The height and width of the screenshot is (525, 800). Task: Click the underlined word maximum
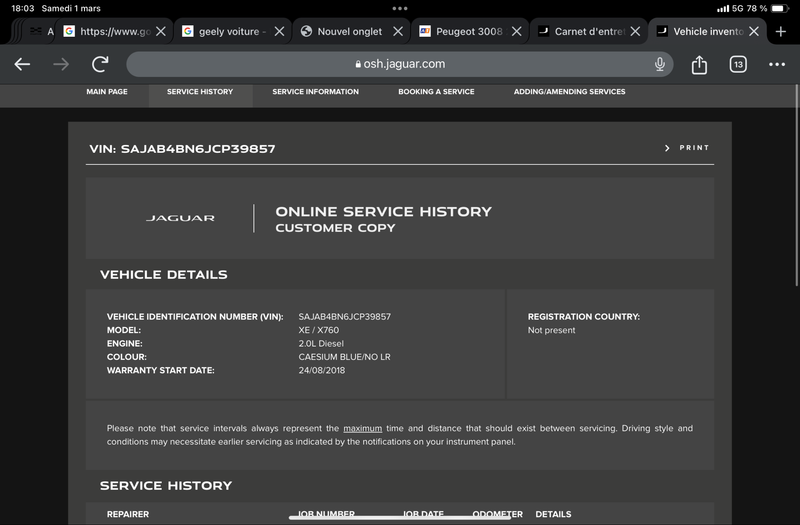pos(363,429)
